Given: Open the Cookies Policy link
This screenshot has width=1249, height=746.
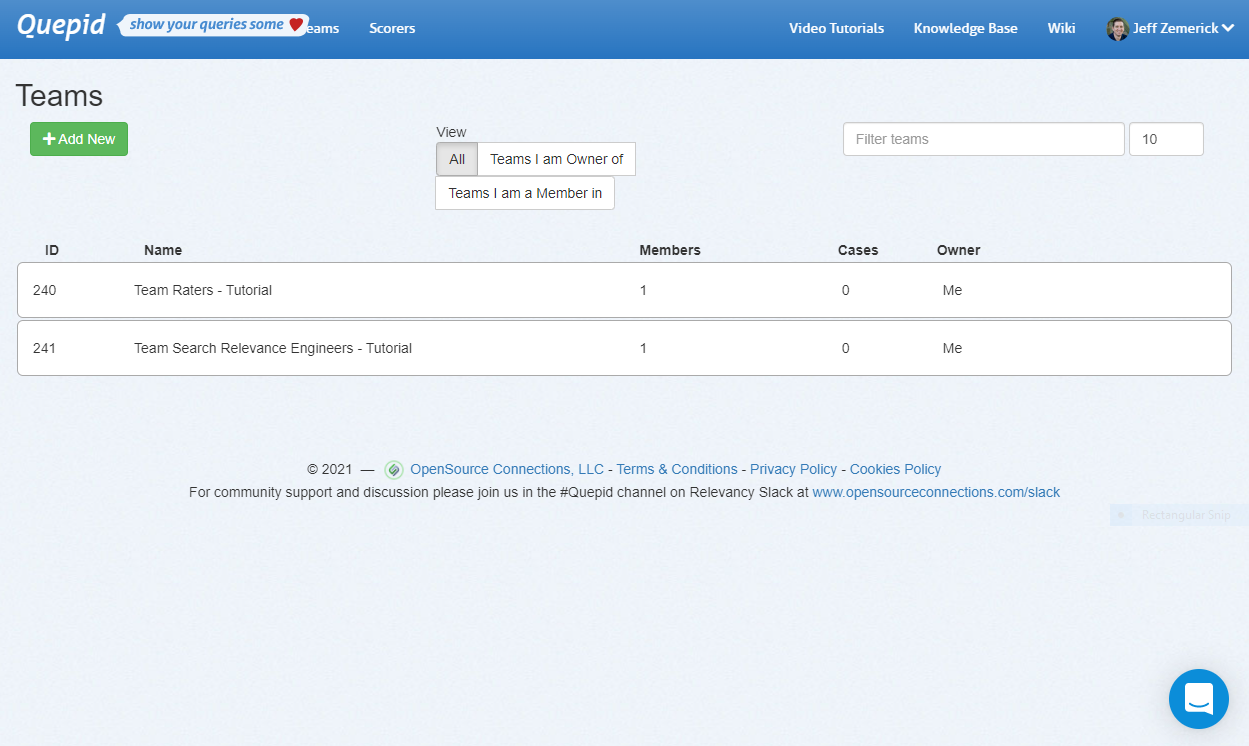Looking at the screenshot, I should point(896,469).
